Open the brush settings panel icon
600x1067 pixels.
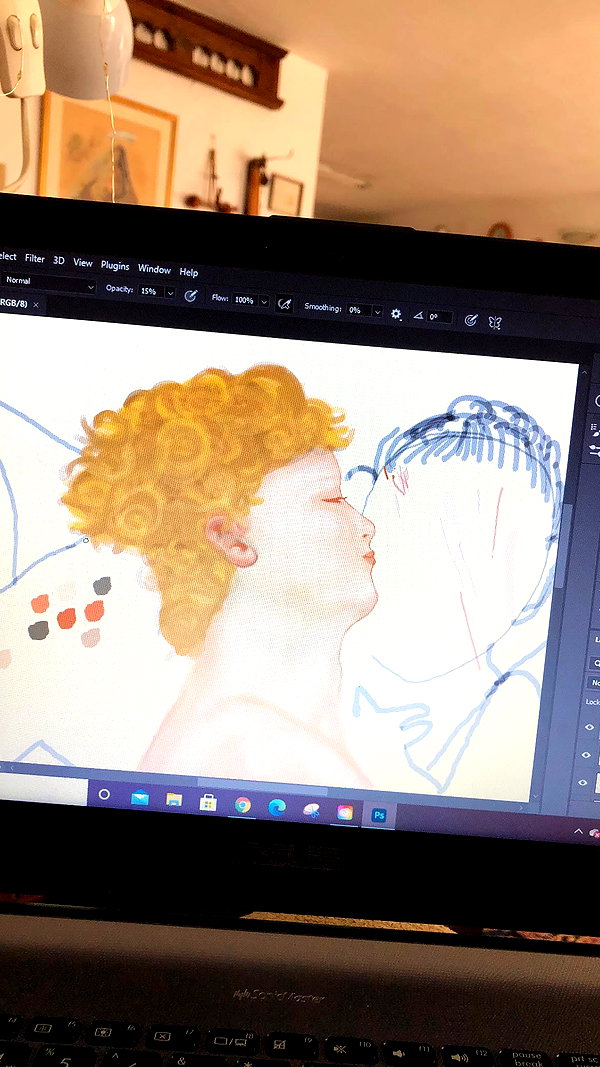tap(597, 430)
